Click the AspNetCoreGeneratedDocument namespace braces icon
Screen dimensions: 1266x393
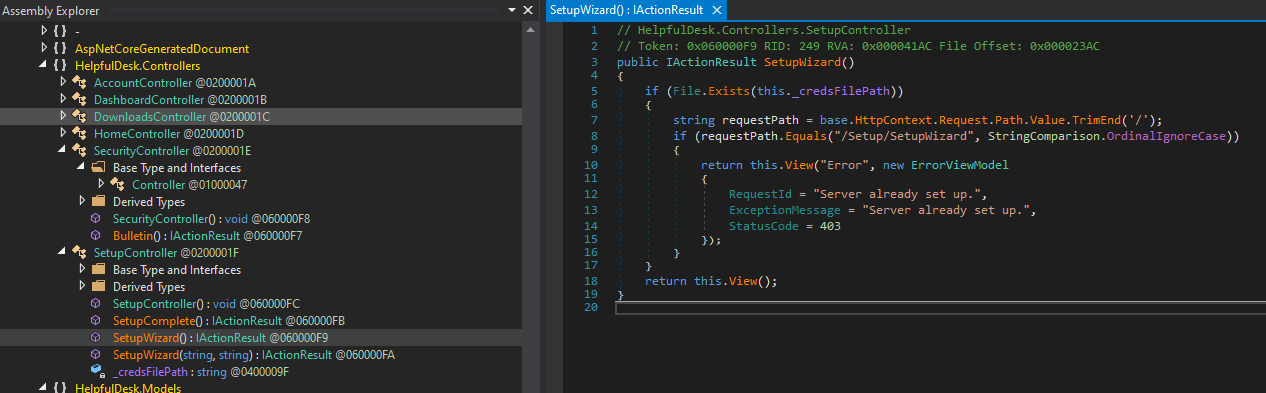pyautogui.click(x=60, y=48)
